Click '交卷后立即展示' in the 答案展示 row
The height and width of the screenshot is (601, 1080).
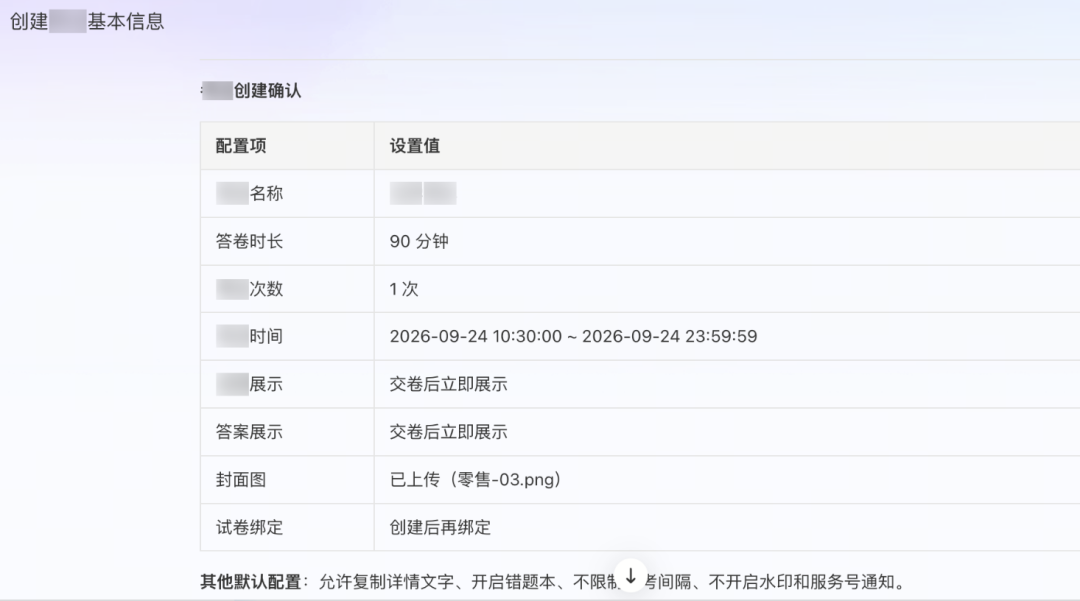[448, 432]
